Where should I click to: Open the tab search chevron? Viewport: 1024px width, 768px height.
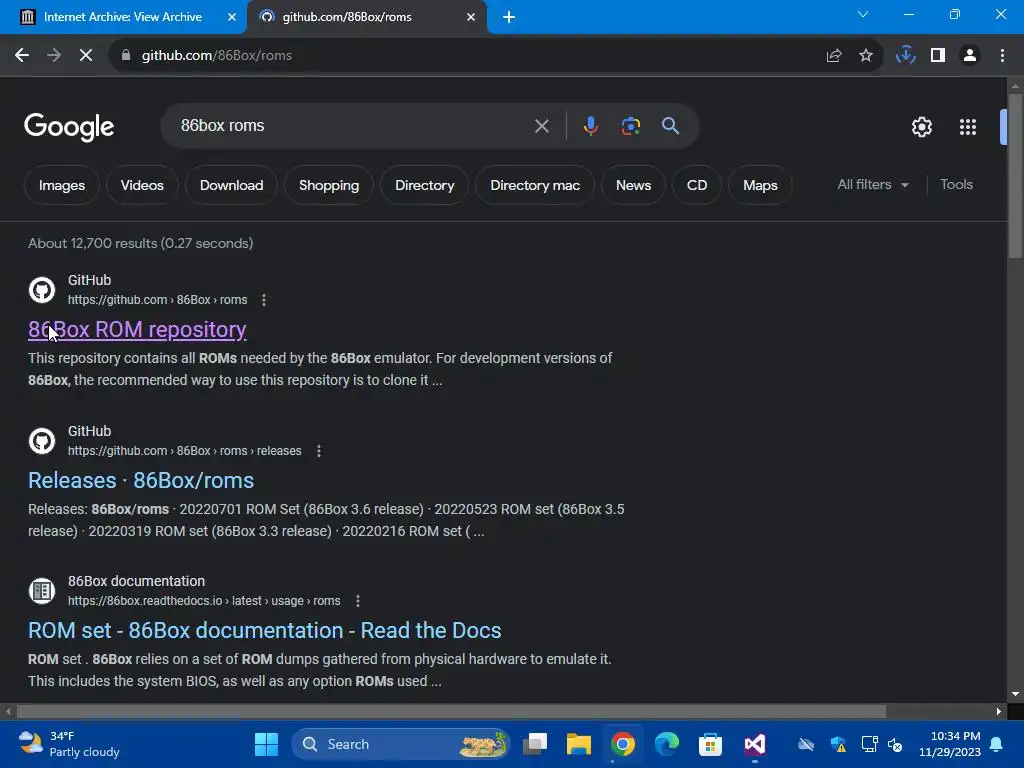[x=863, y=14]
